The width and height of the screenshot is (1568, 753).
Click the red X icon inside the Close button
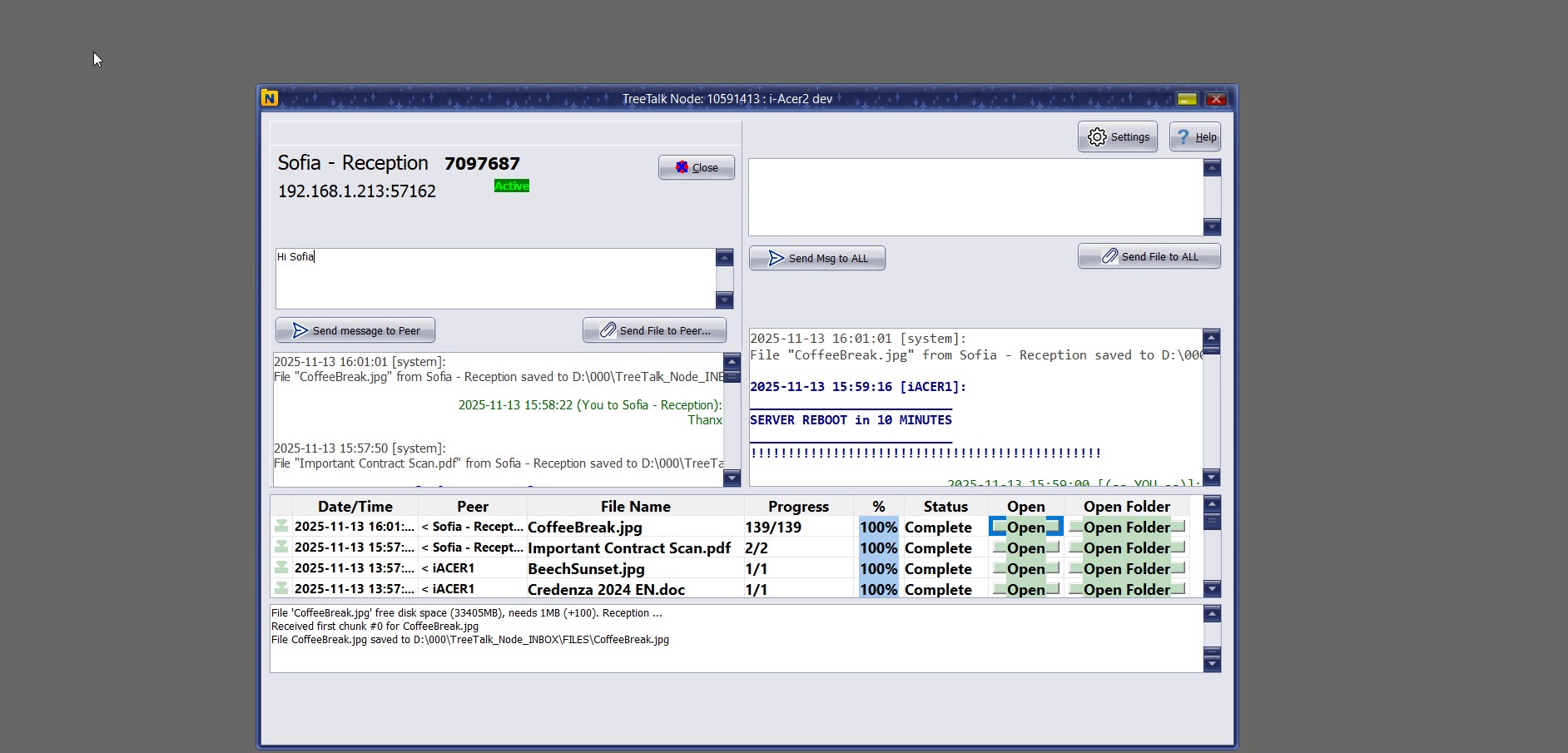682,167
